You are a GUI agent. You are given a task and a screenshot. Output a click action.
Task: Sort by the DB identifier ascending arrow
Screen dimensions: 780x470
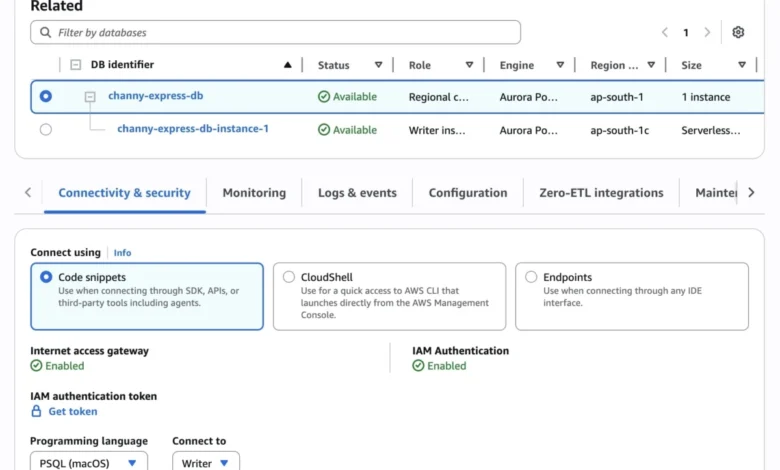288,65
